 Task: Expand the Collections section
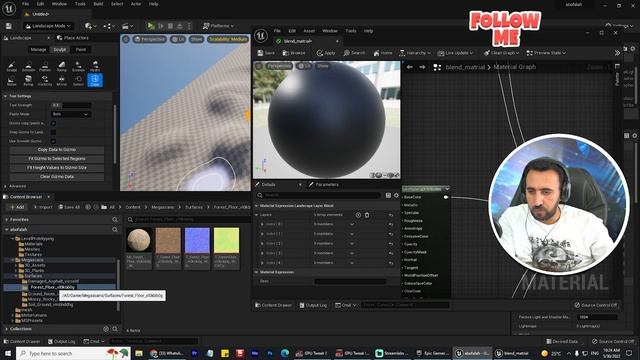pyautogui.click(x=7, y=329)
